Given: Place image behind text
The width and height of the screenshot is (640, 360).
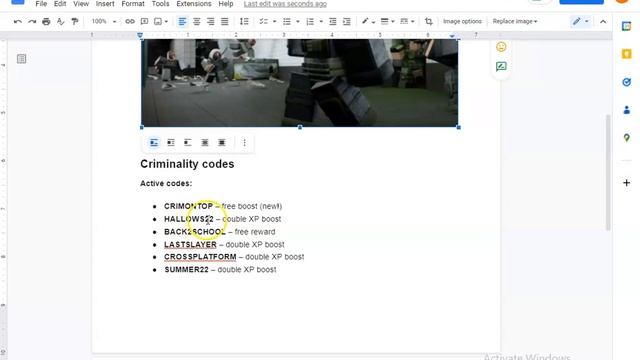Looking at the screenshot, I should click(x=205, y=142).
